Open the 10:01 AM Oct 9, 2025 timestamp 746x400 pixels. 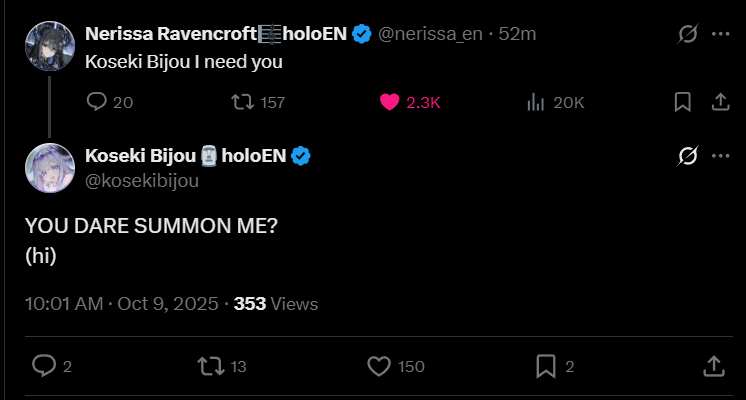point(123,303)
